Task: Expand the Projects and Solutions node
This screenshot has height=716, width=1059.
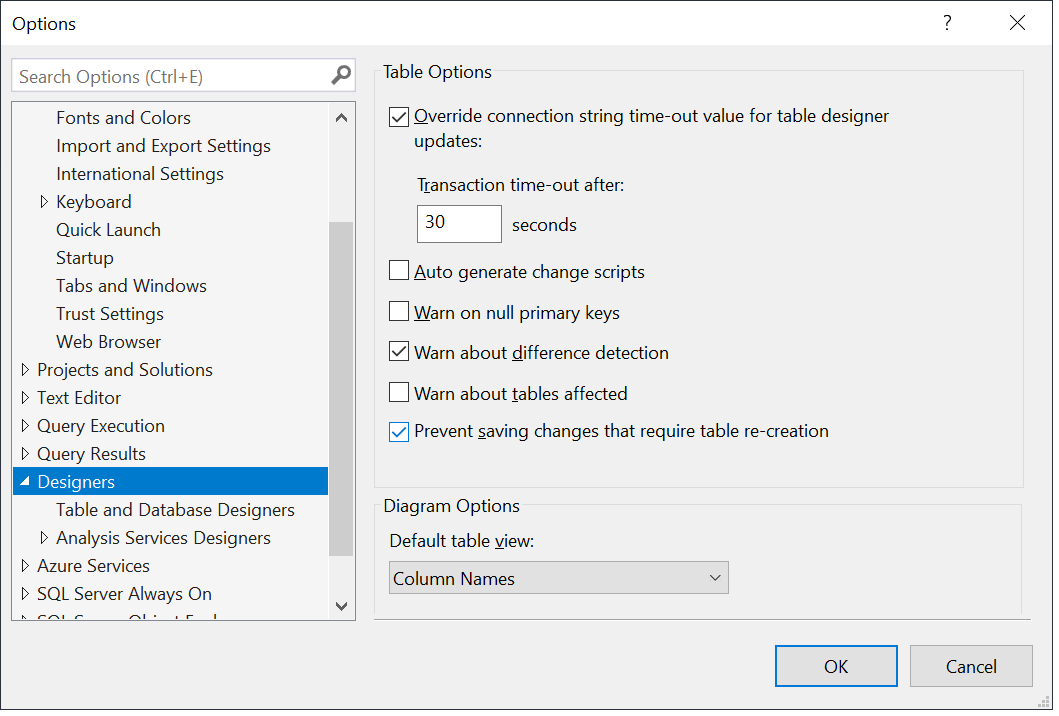Action: [26, 369]
